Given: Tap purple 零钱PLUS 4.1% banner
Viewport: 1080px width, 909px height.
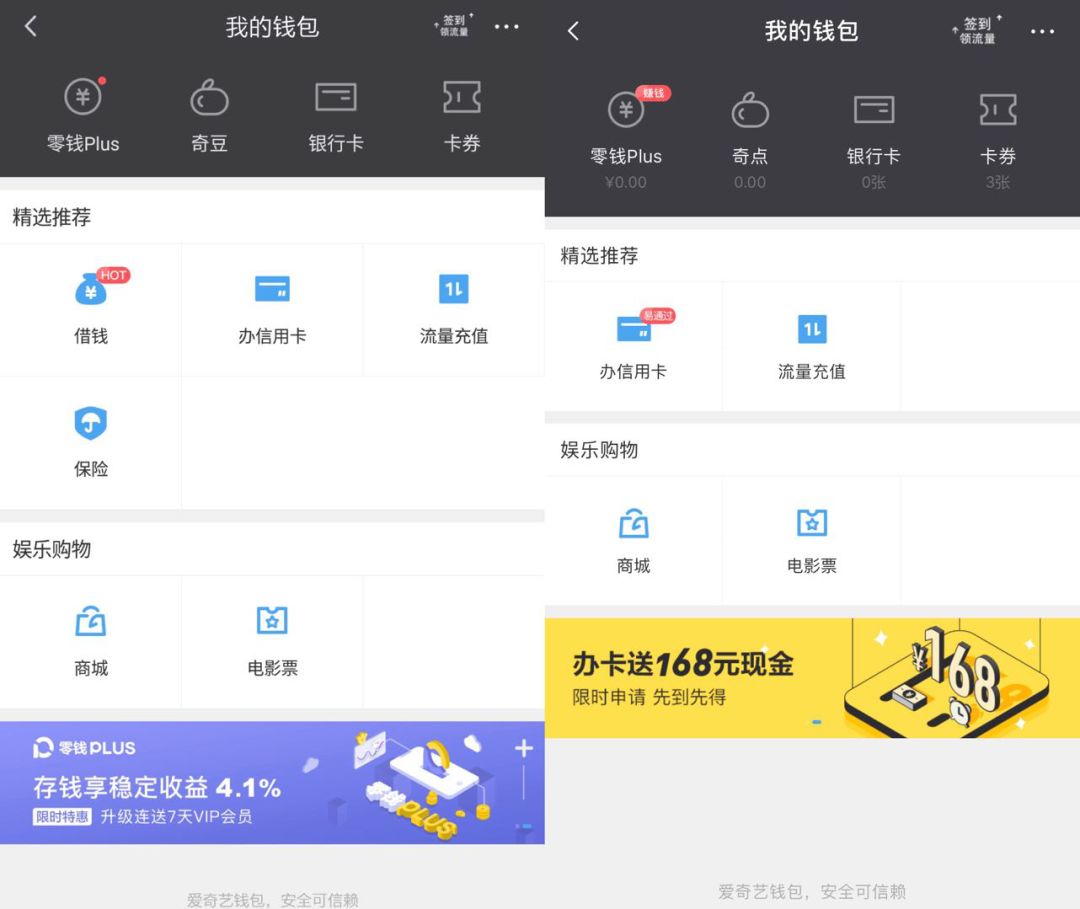Looking at the screenshot, I should tap(272, 782).
